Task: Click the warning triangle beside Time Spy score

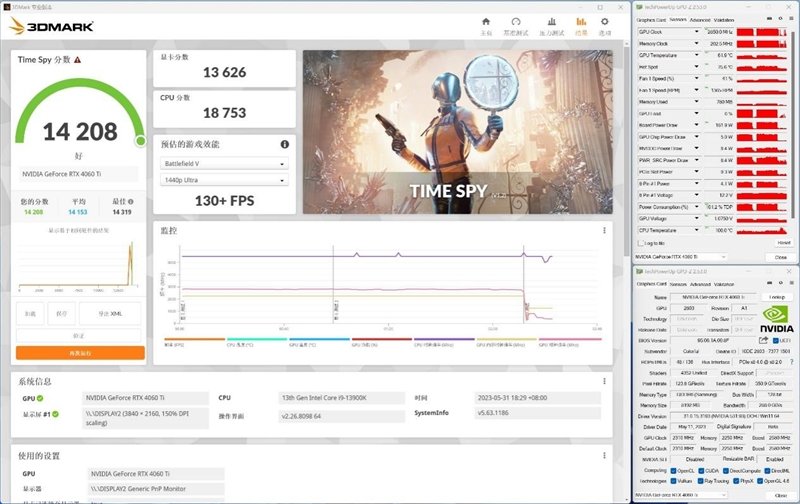Action: tap(78, 60)
